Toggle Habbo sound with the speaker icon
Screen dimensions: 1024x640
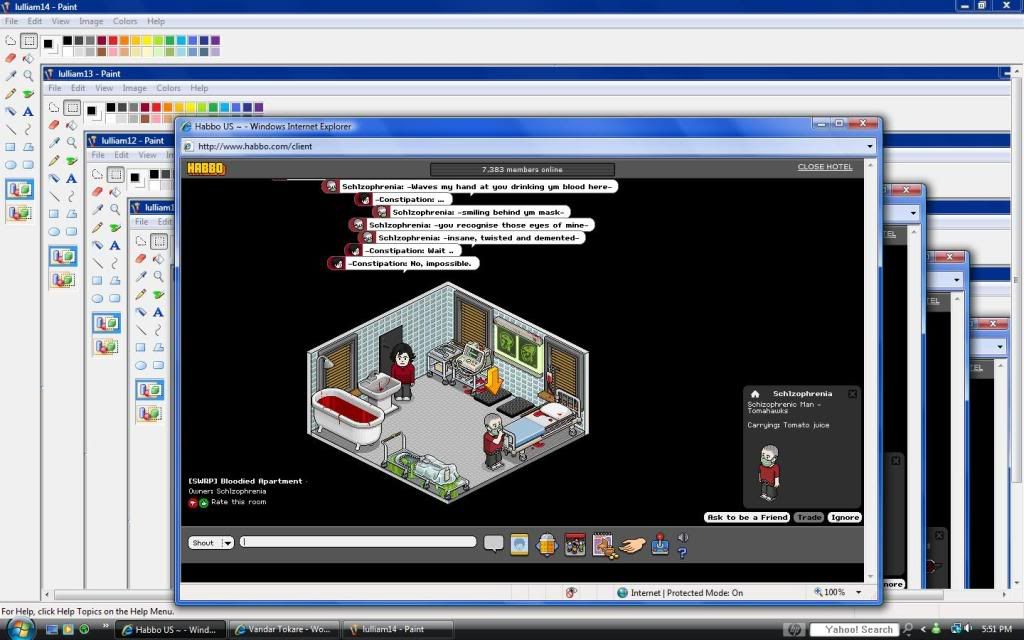pos(683,538)
